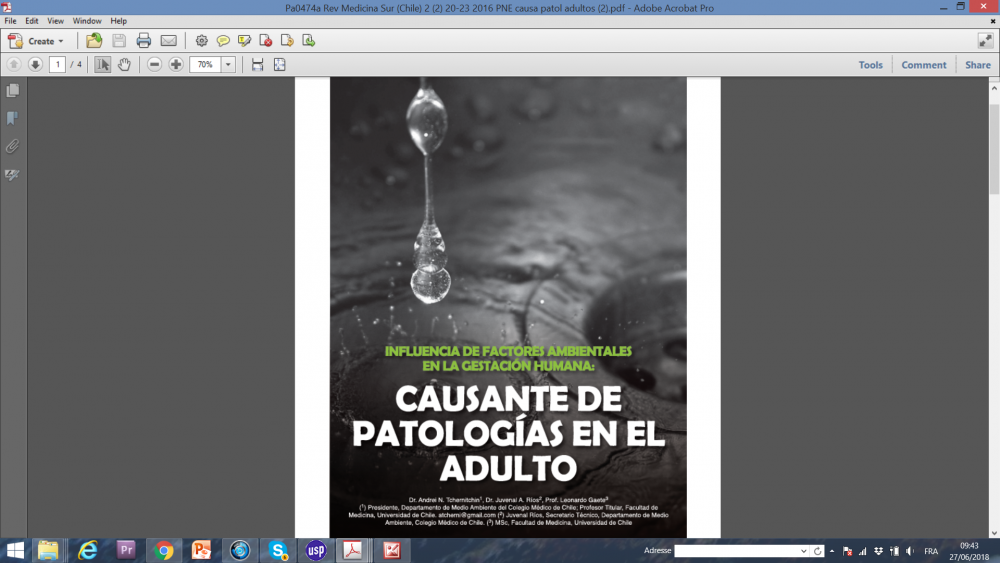Expand the Create dropdown
This screenshot has width=1000, height=563.
[61, 42]
